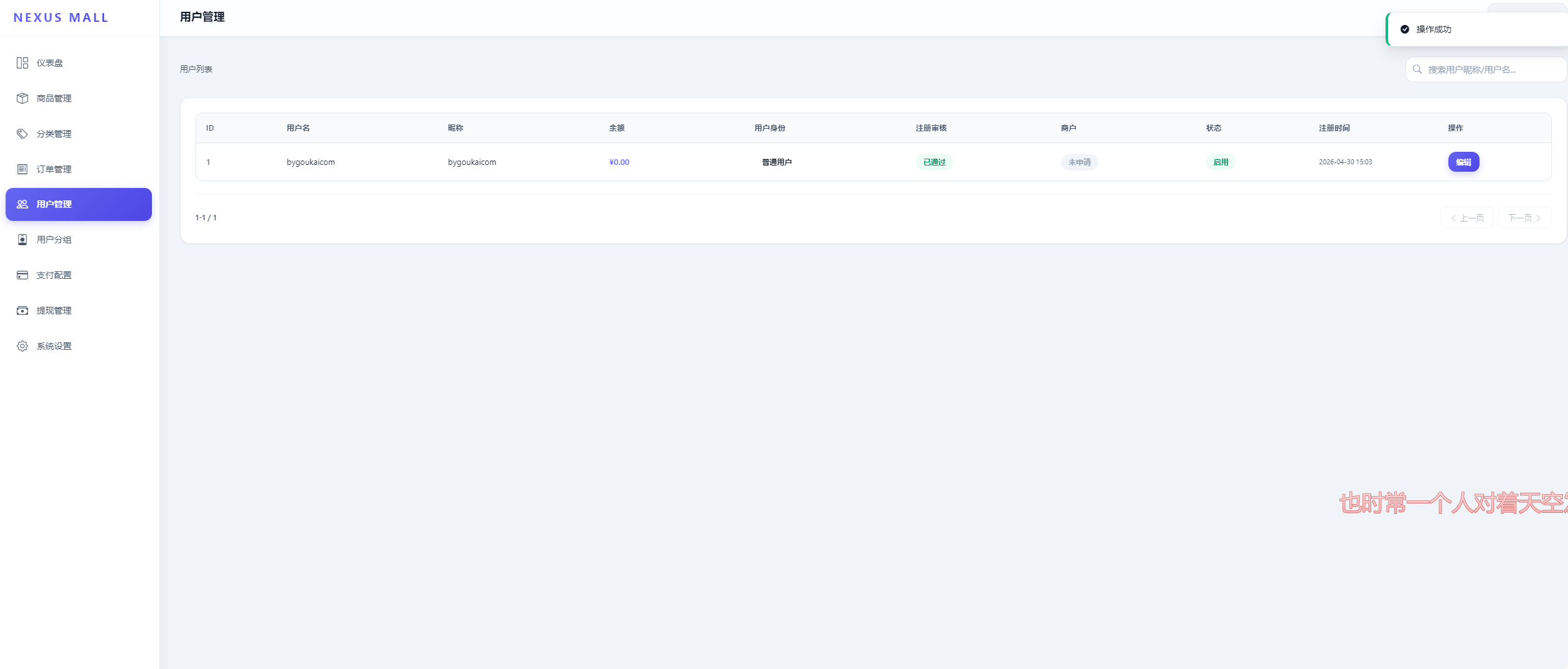Dismiss the 操作成功 notification toast
The height and width of the screenshot is (669, 1568).
1476,29
